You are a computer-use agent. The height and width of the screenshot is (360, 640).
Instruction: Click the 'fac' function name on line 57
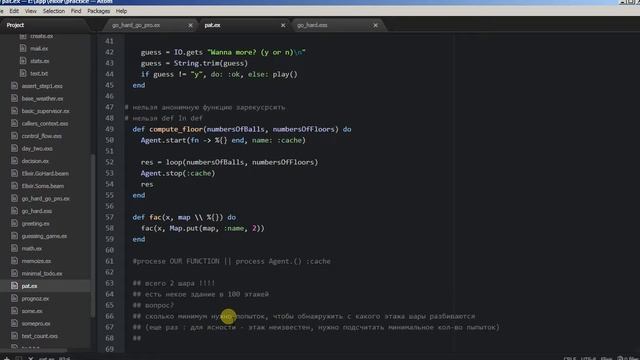point(155,217)
